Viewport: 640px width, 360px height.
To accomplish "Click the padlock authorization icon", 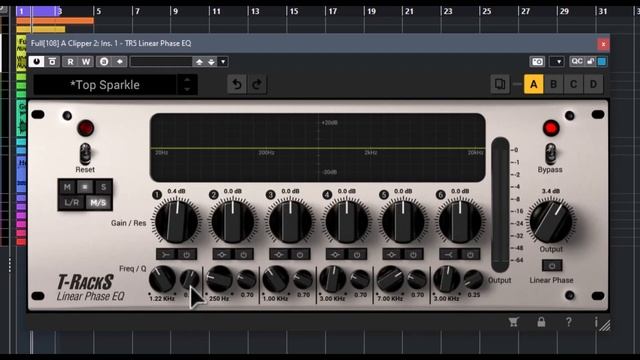I will 541,322.
